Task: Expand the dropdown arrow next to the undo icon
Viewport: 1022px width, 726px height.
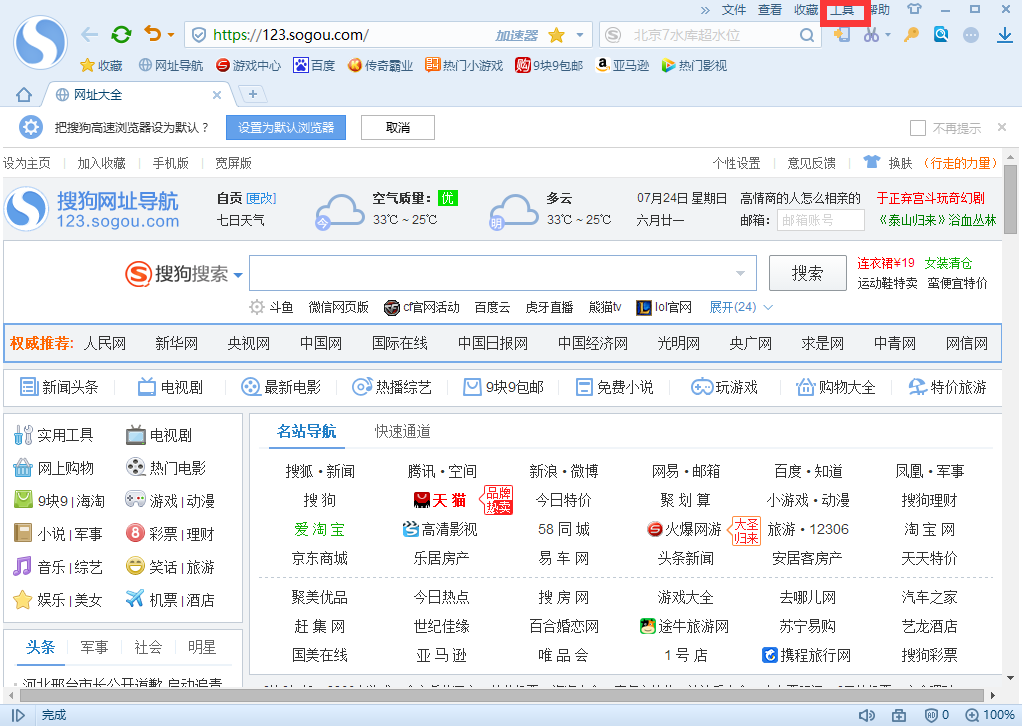Action: pyautogui.click(x=171, y=35)
